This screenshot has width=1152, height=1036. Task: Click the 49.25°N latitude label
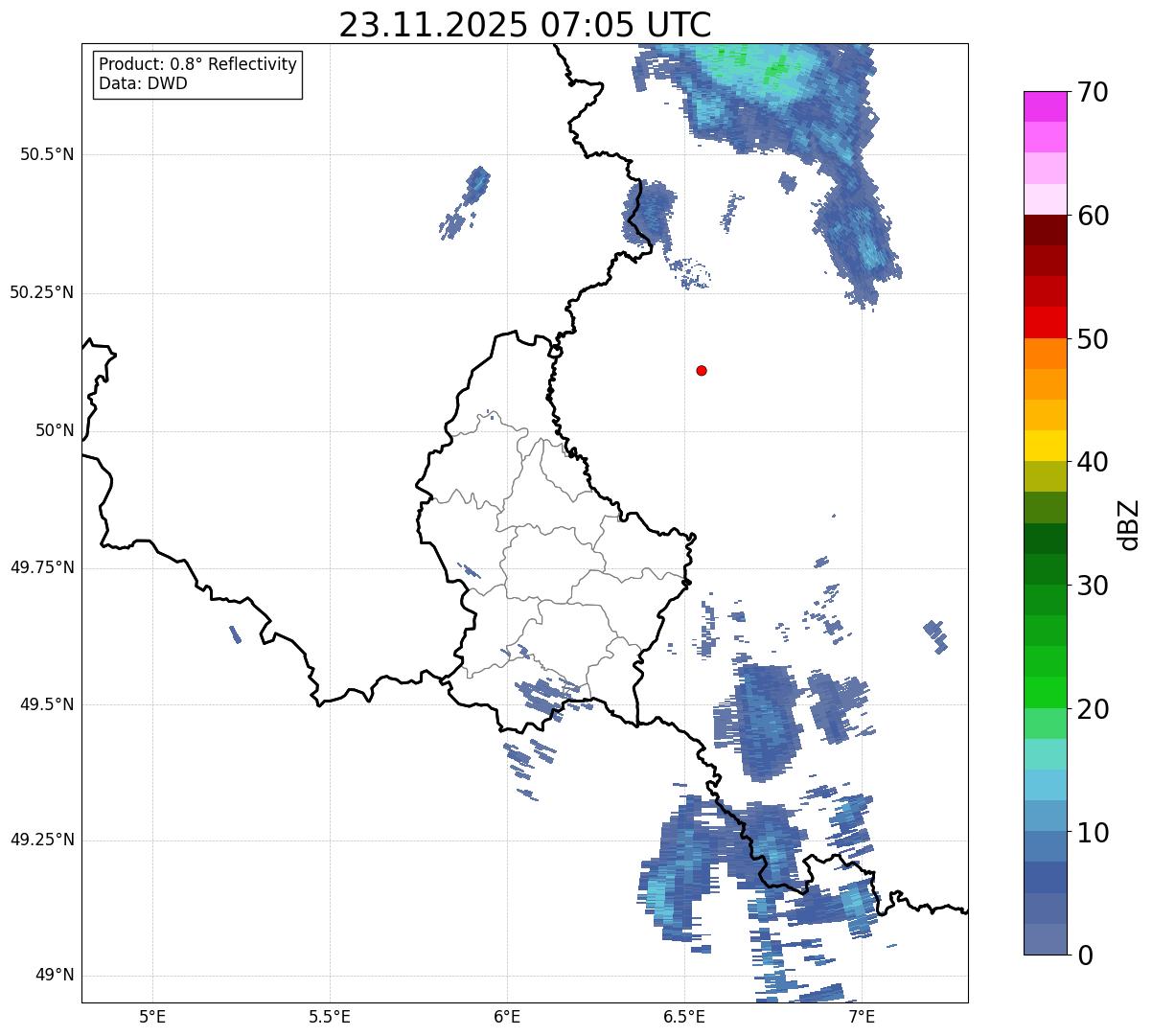(x=42, y=840)
